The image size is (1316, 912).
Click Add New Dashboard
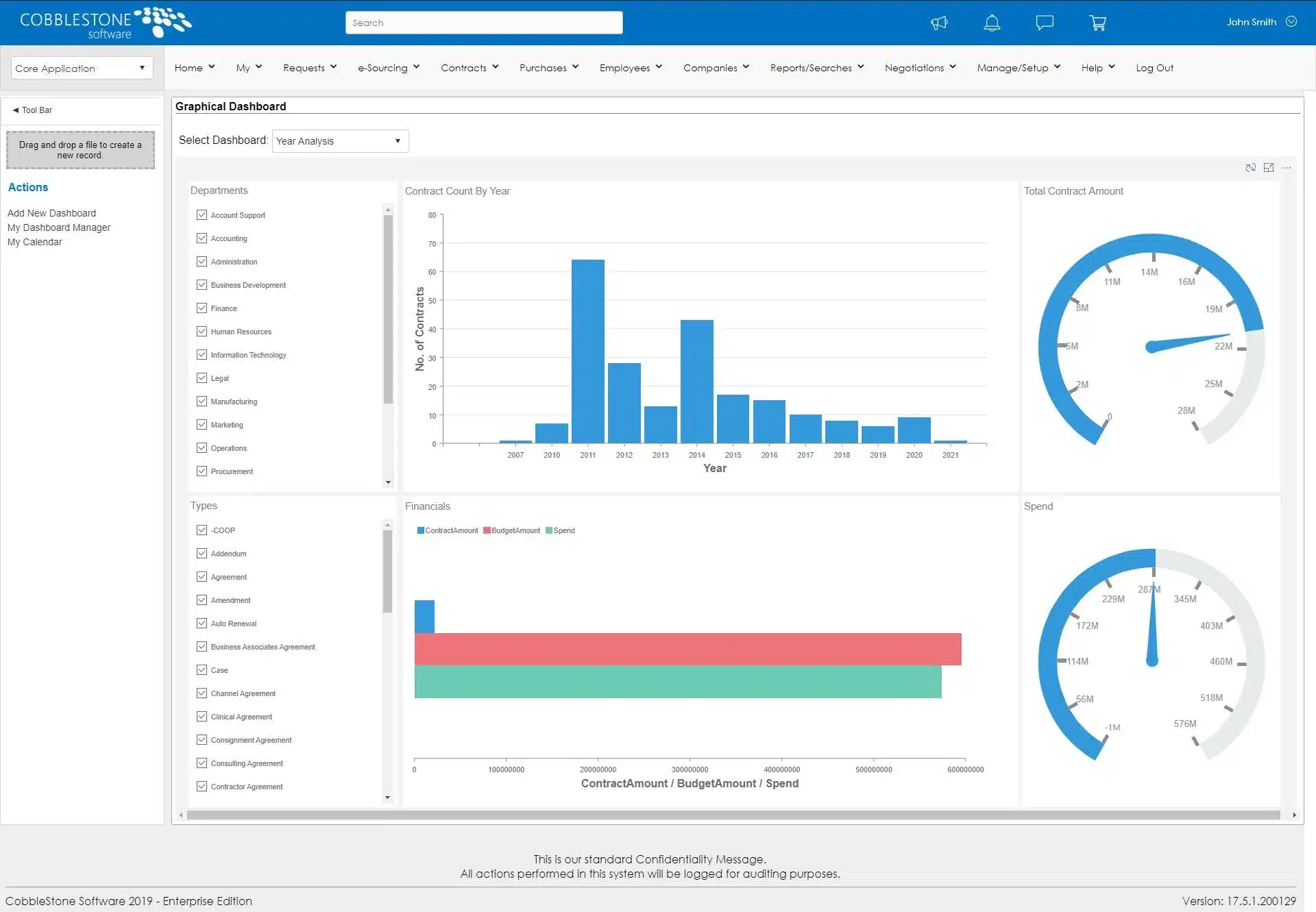[51, 212]
